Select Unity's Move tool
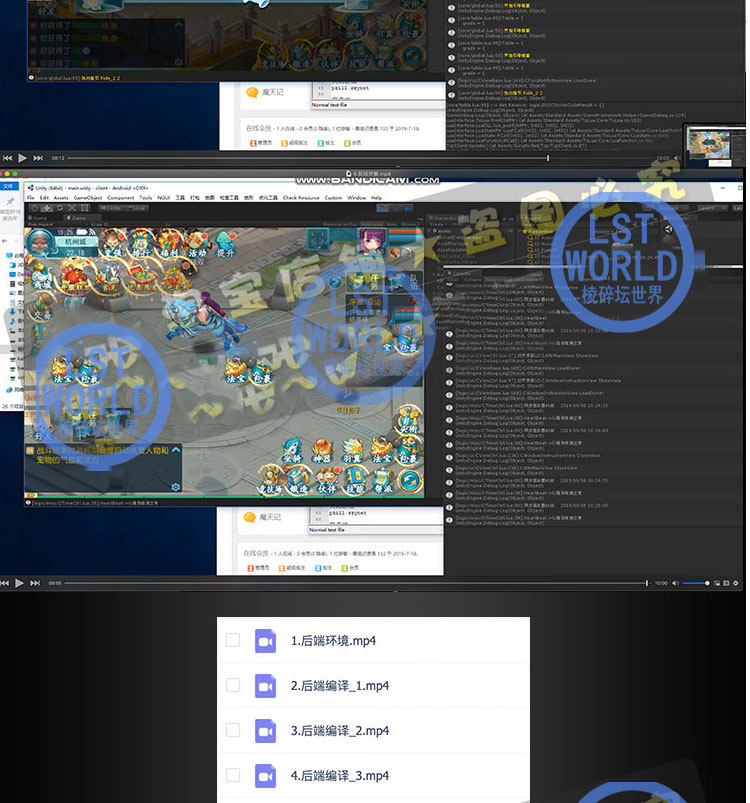This screenshot has height=803, width=750. pos(47,208)
